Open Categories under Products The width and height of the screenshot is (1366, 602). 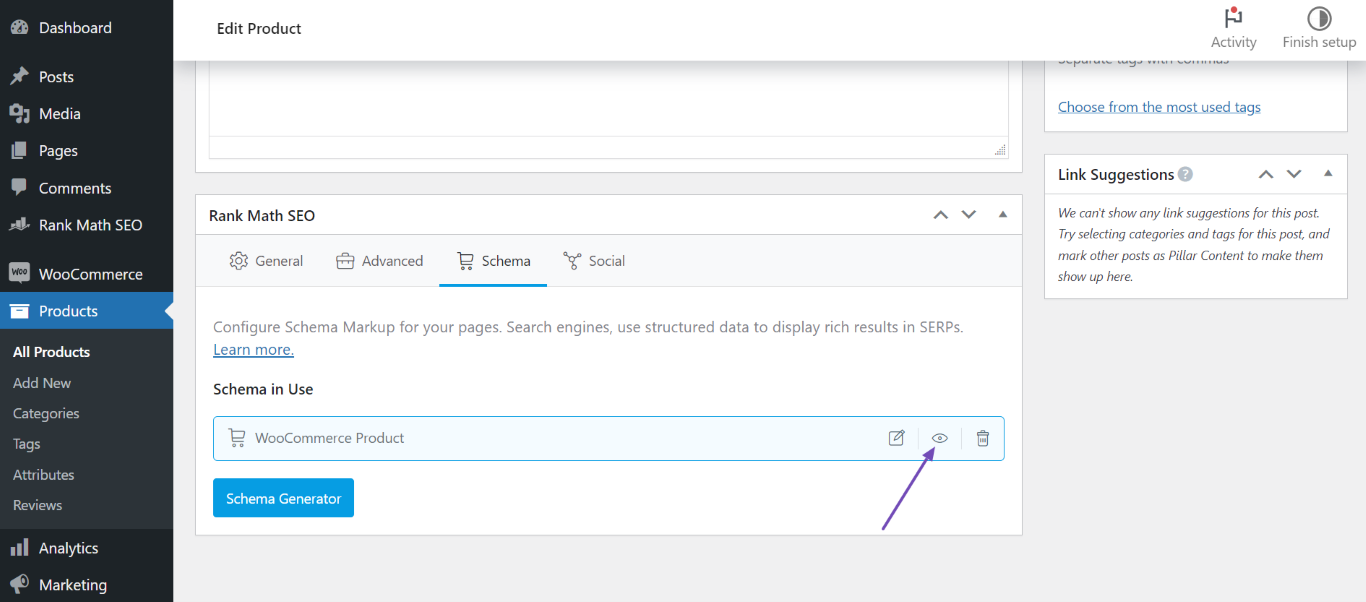pos(46,413)
